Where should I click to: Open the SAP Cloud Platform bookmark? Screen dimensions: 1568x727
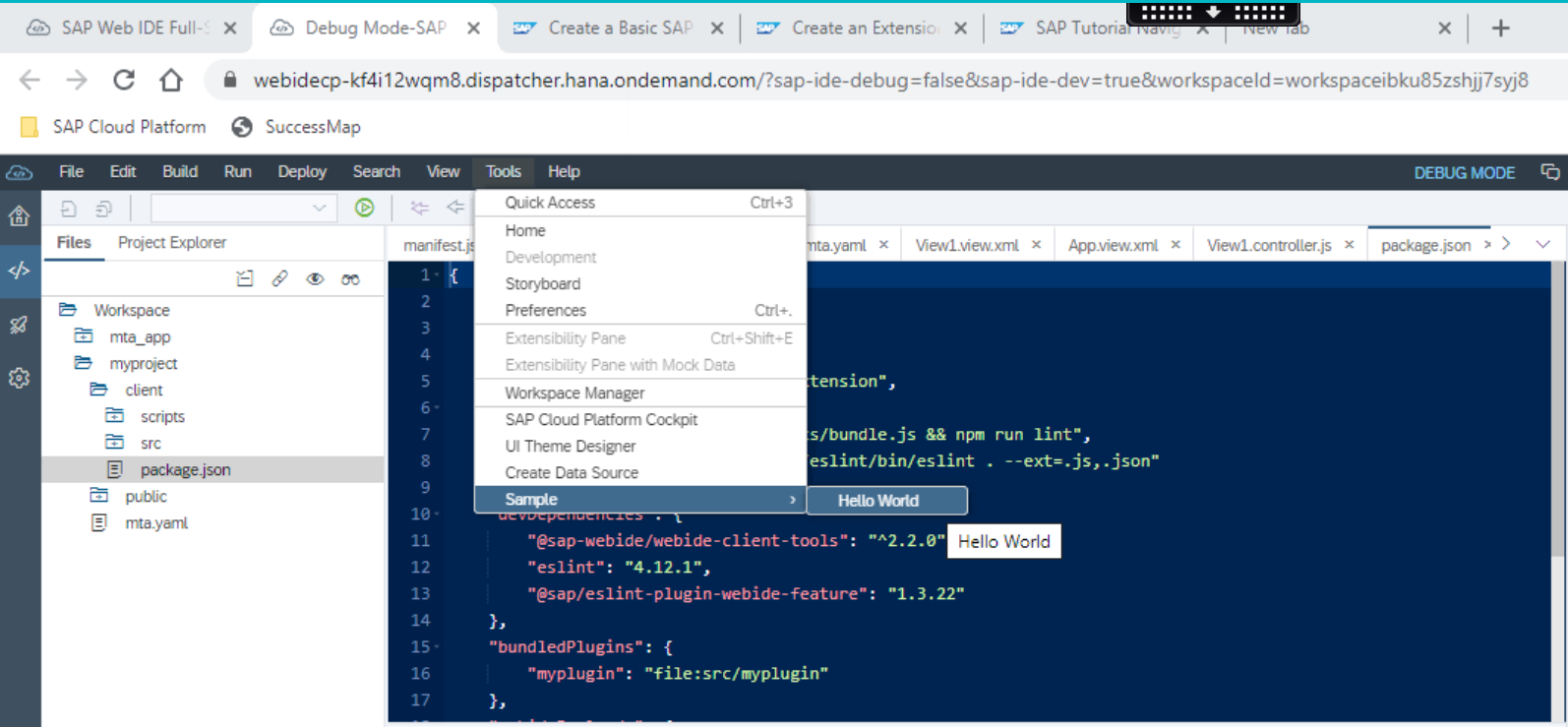(x=113, y=127)
